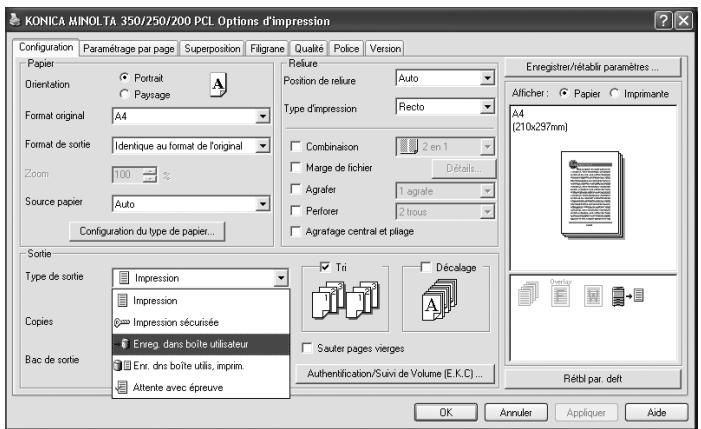
Task: Choose Imprimante display option
Action: pyautogui.click(x=614, y=93)
